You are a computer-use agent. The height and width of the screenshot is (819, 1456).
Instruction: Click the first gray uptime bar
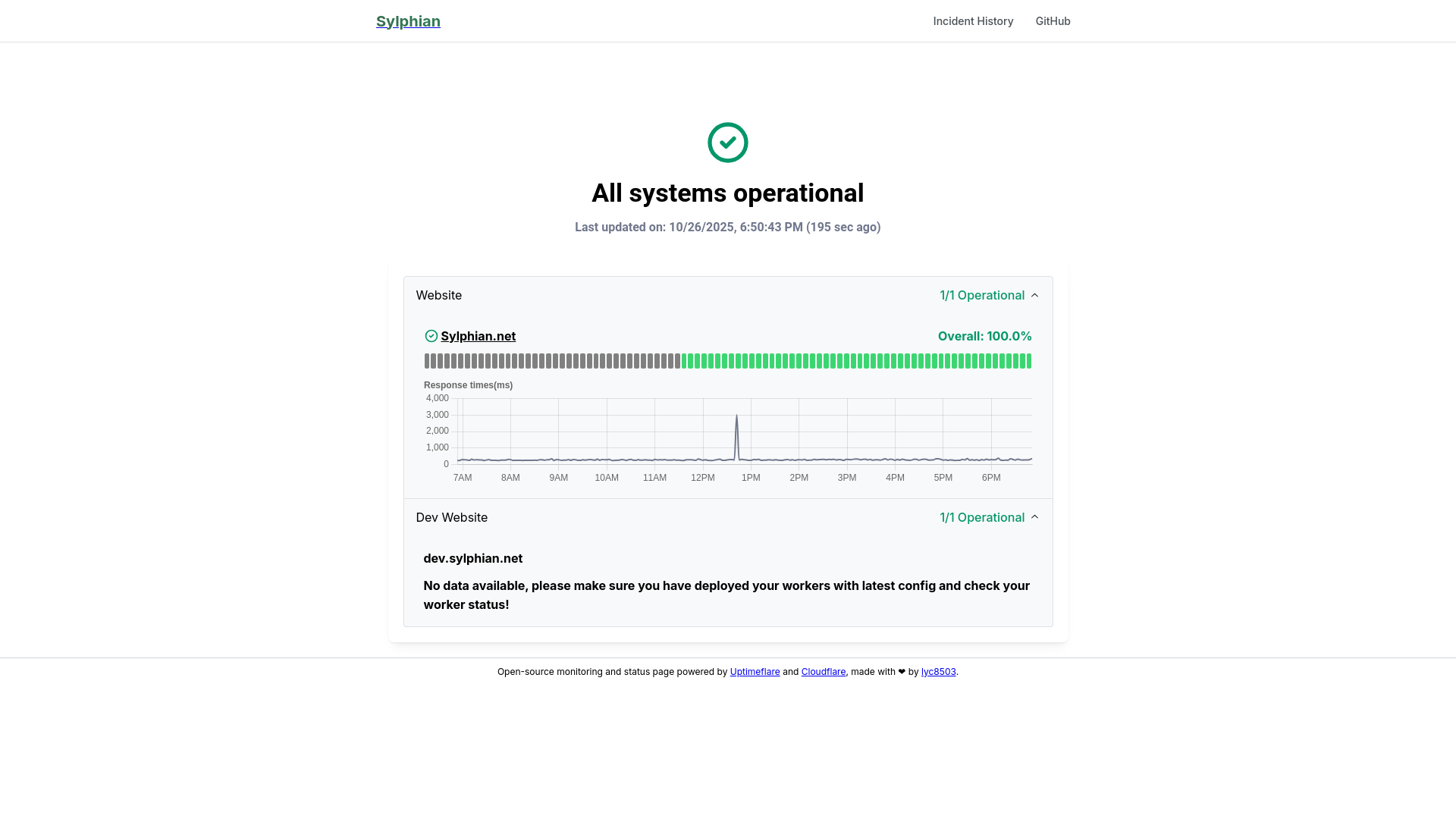(427, 361)
